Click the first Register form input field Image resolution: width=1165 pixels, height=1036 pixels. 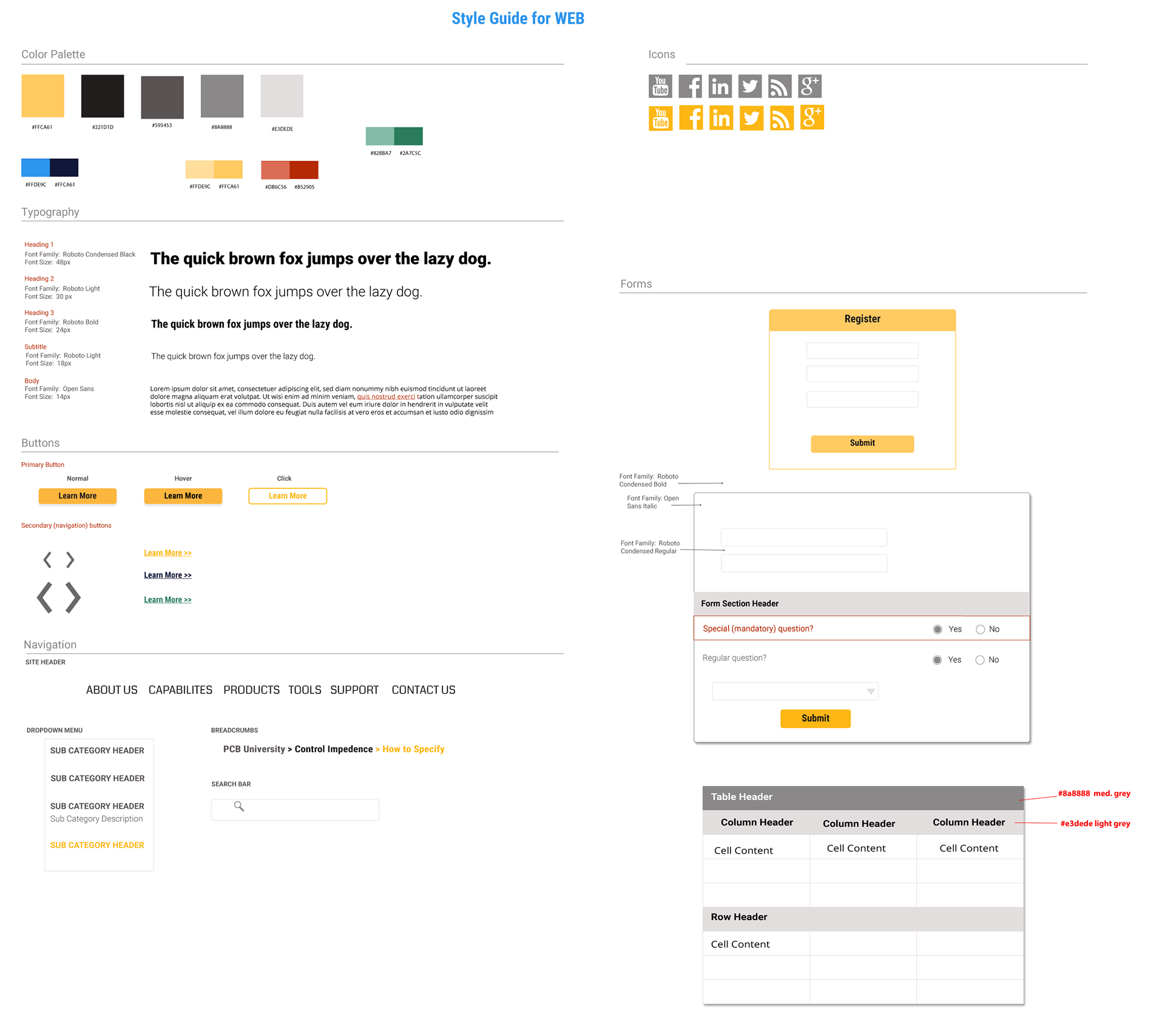(862, 351)
